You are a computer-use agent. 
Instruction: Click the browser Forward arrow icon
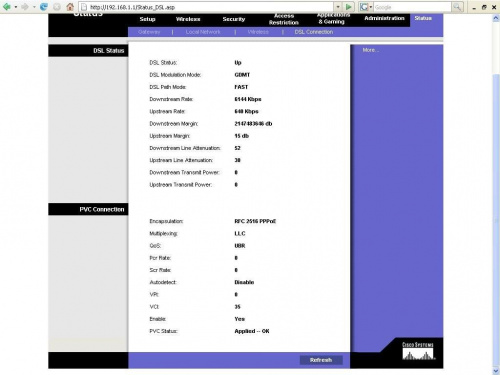pos(25,7)
